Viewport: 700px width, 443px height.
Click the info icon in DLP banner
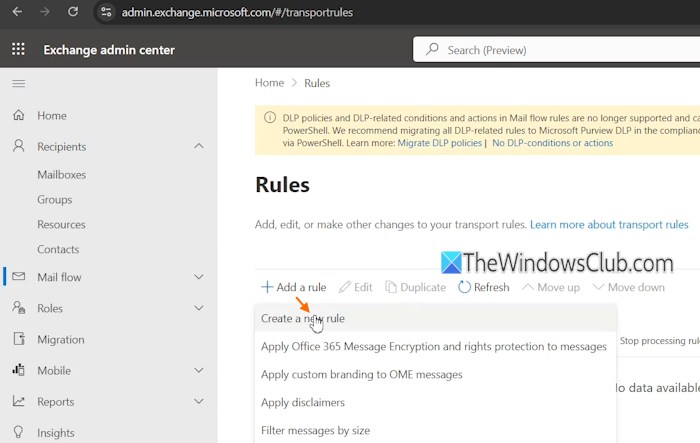[270, 117]
